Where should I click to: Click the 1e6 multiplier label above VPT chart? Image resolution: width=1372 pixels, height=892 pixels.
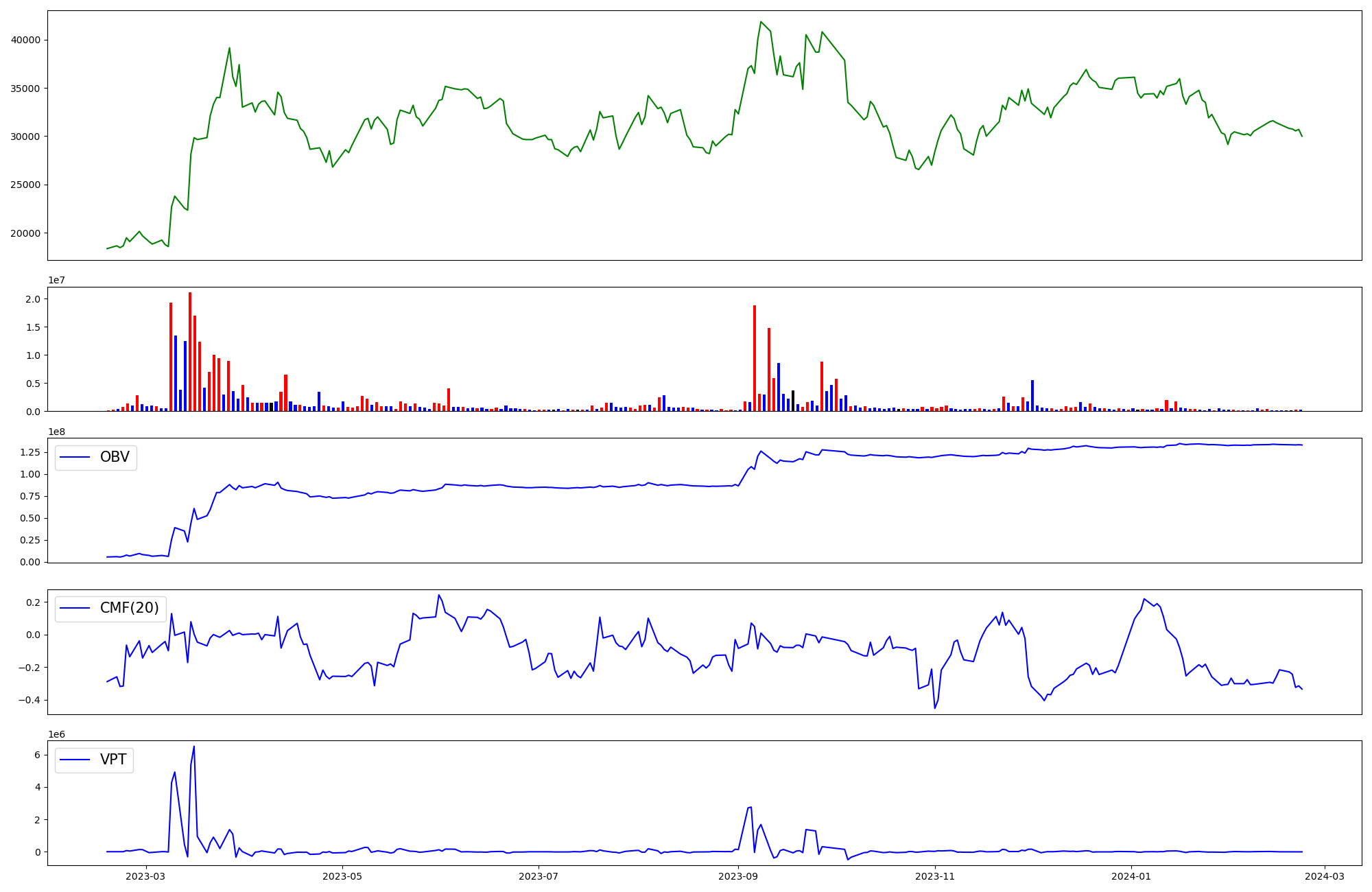[x=56, y=734]
